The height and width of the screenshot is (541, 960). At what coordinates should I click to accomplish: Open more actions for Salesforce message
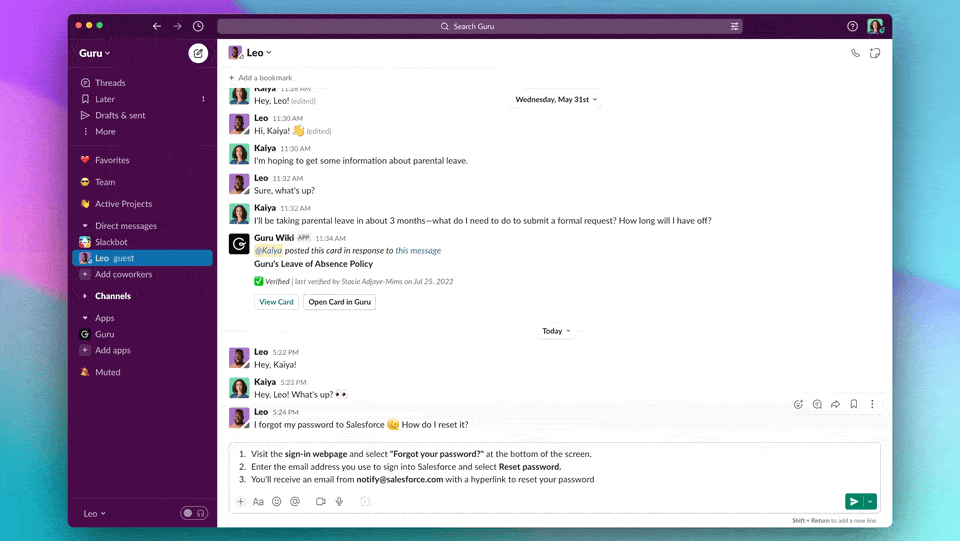coord(872,404)
